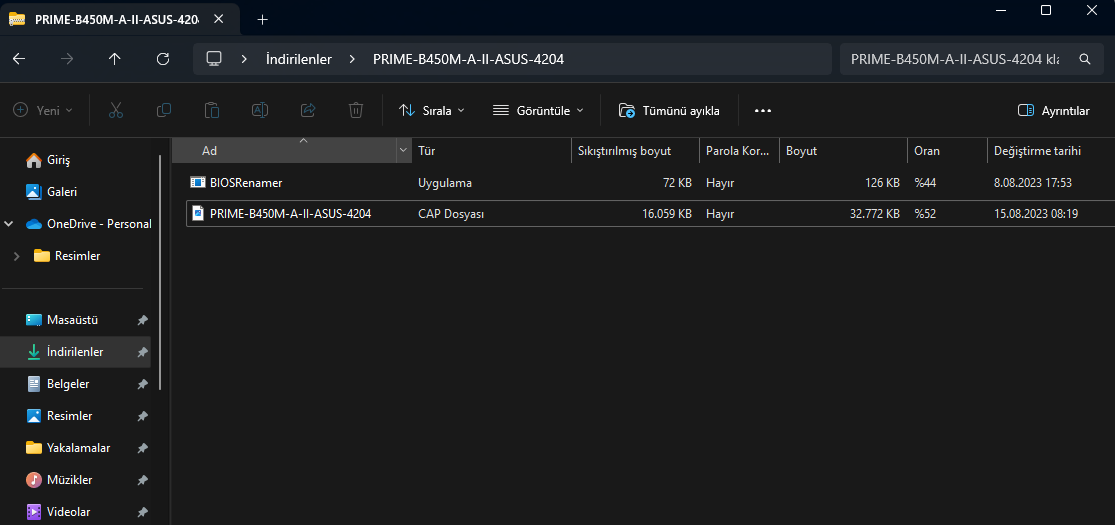Click the Share icon in toolbar
This screenshot has height=525, width=1115.
pos(308,110)
